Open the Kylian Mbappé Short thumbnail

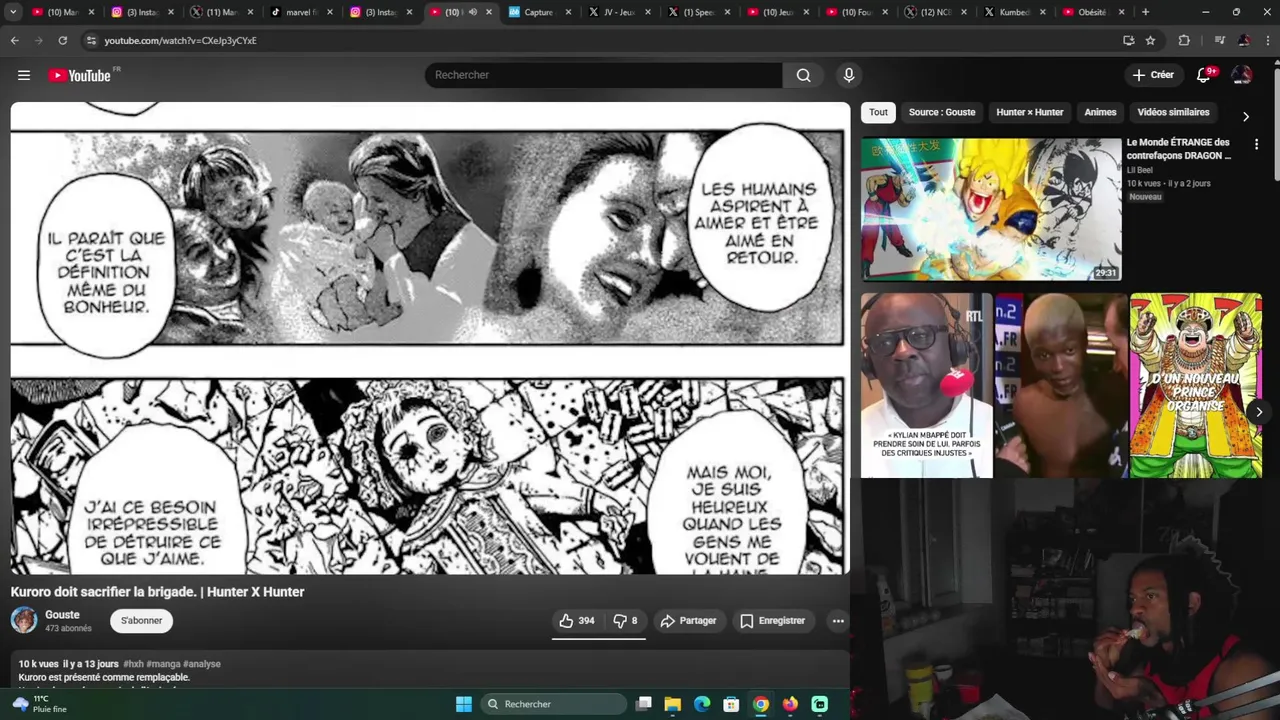(927, 385)
